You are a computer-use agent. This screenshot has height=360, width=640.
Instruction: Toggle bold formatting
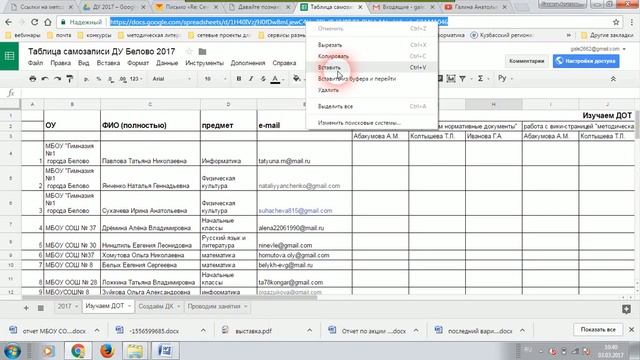click(x=239, y=79)
